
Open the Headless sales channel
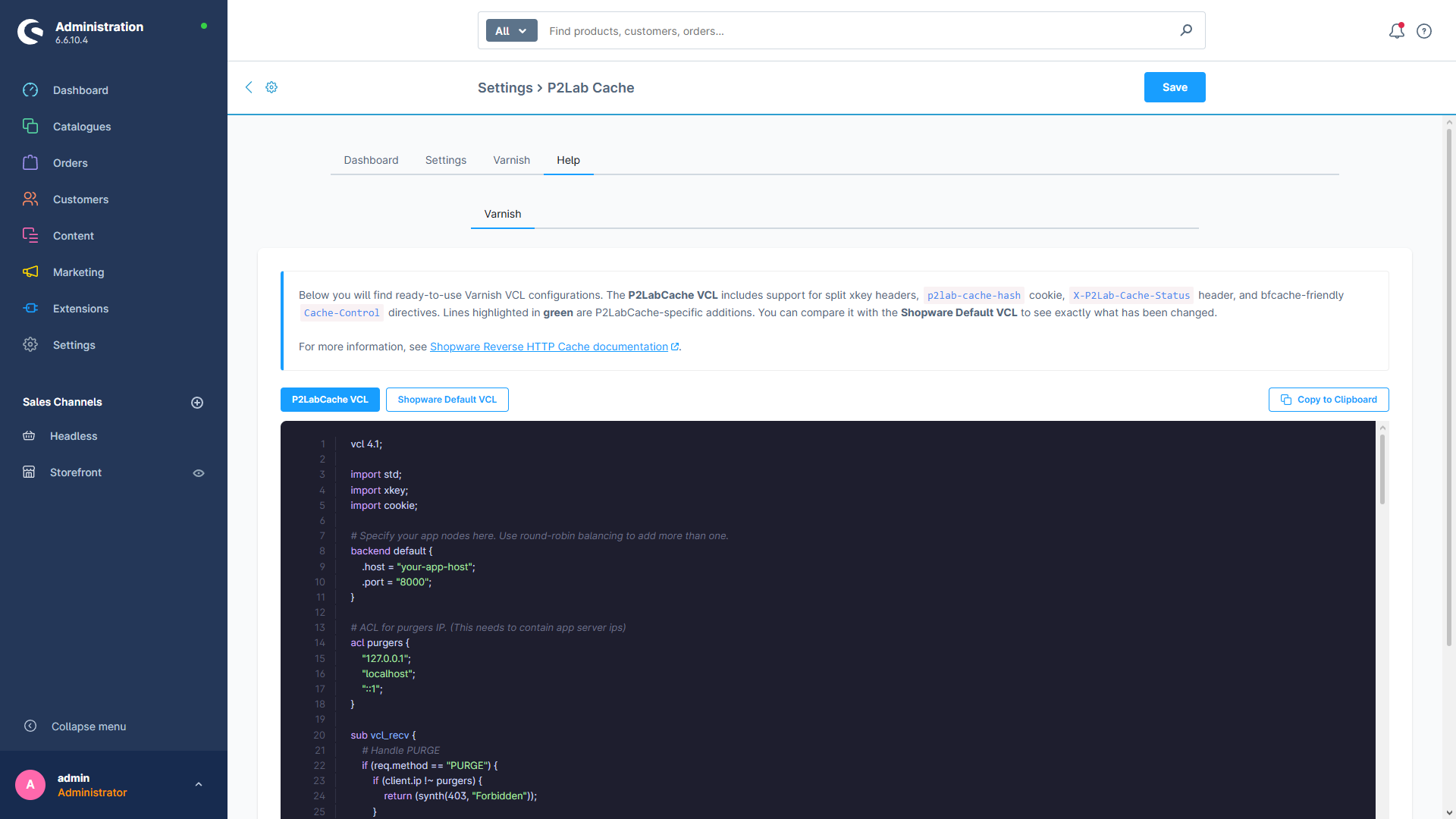point(74,436)
